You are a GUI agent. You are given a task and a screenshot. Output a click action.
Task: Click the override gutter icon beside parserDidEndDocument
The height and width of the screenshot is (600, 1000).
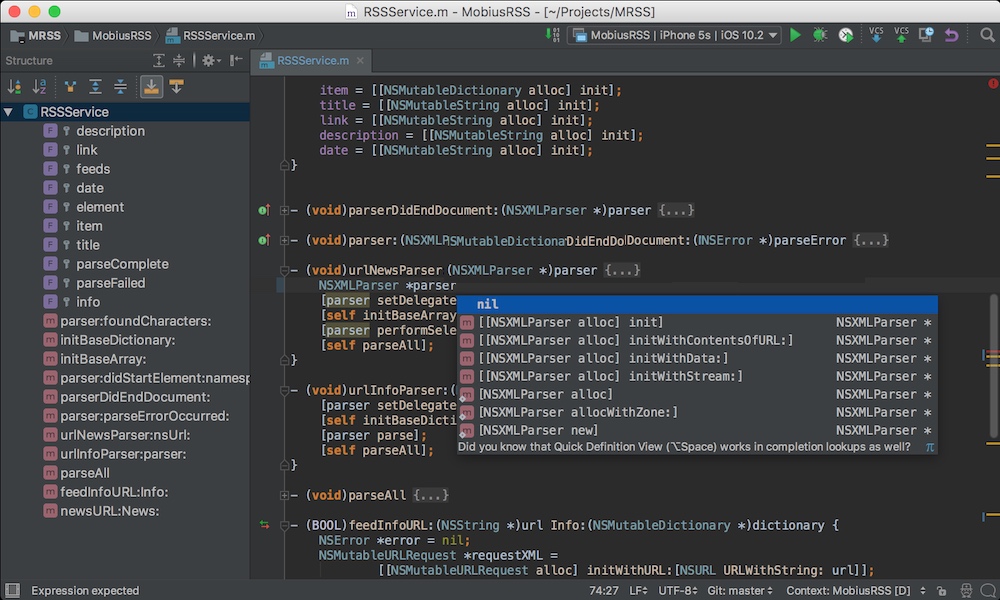coord(264,210)
